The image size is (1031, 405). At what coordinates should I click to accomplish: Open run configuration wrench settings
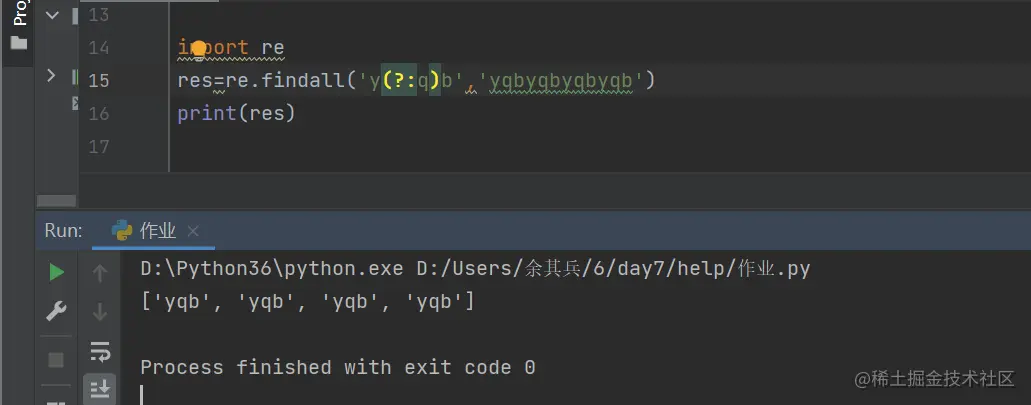(56, 313)
